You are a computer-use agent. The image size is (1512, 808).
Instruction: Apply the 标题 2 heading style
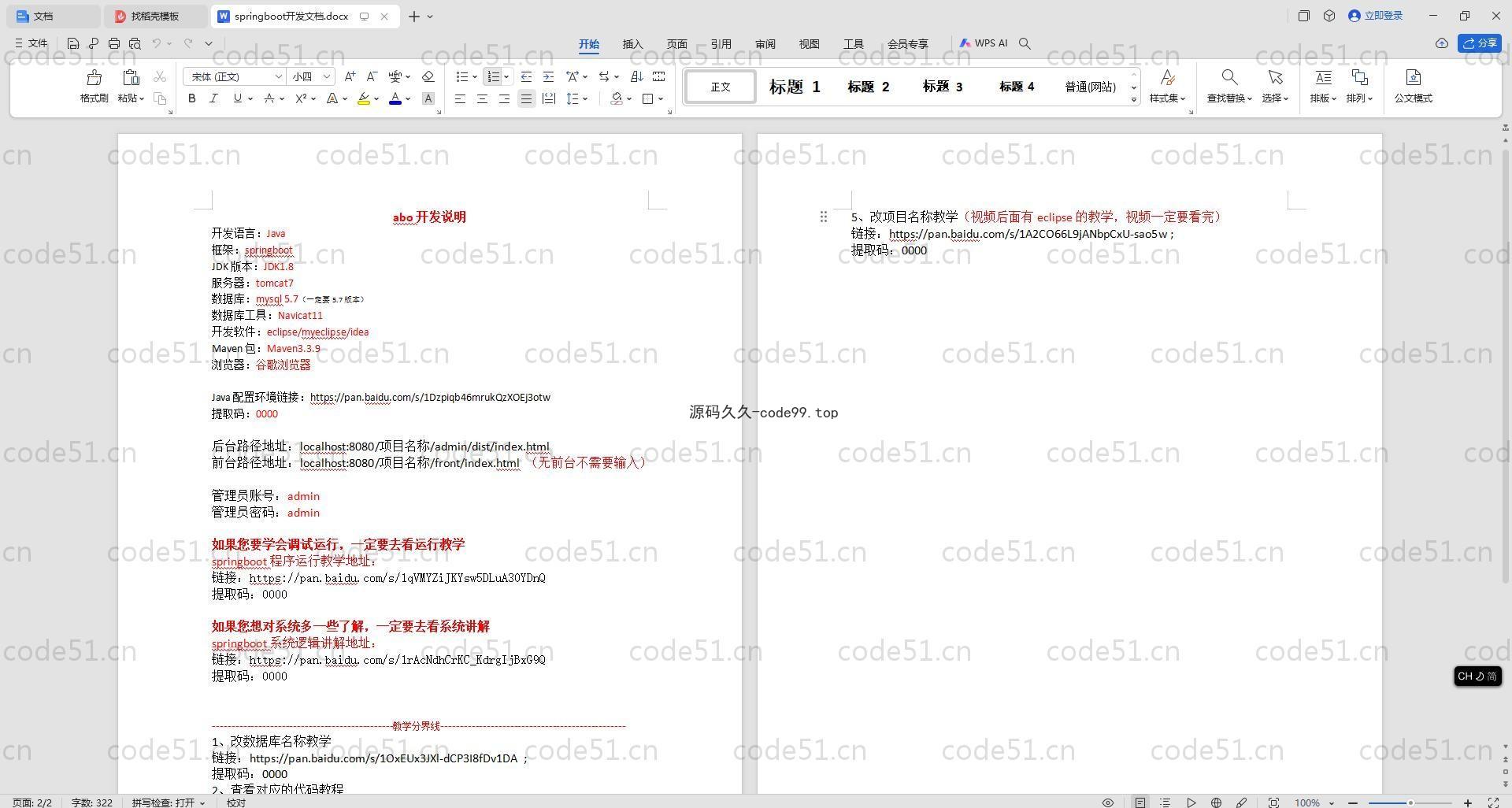868,87
